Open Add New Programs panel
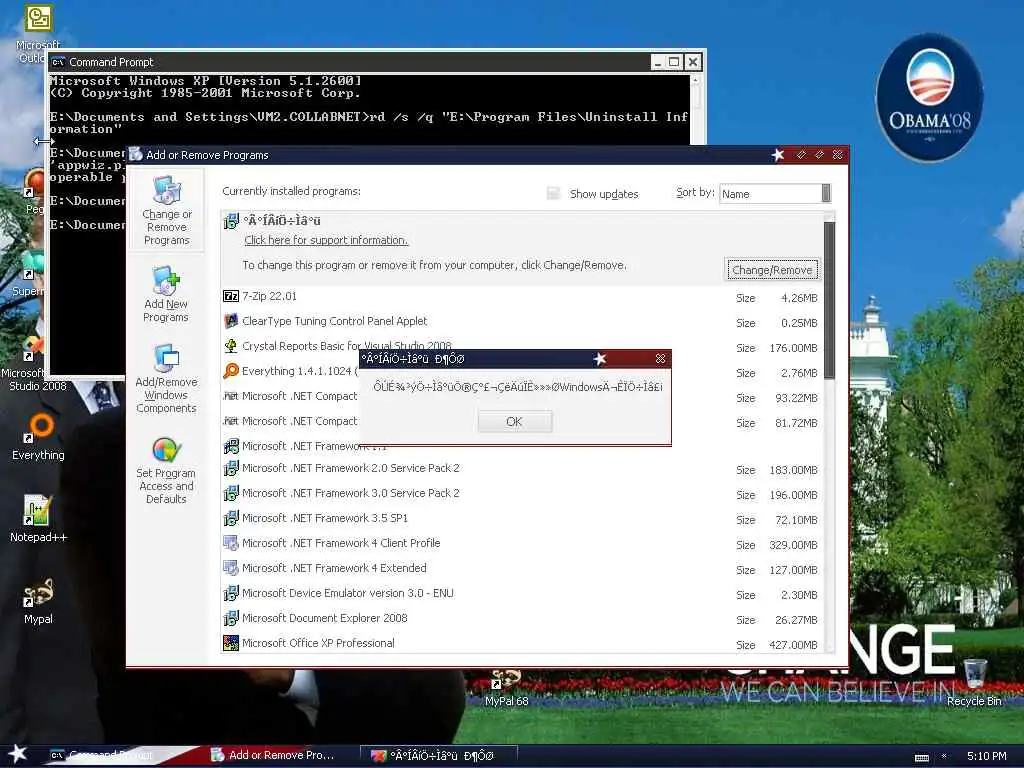Image resolution: width=1024 pixels, height=768 pixels. tap(166, 295)
